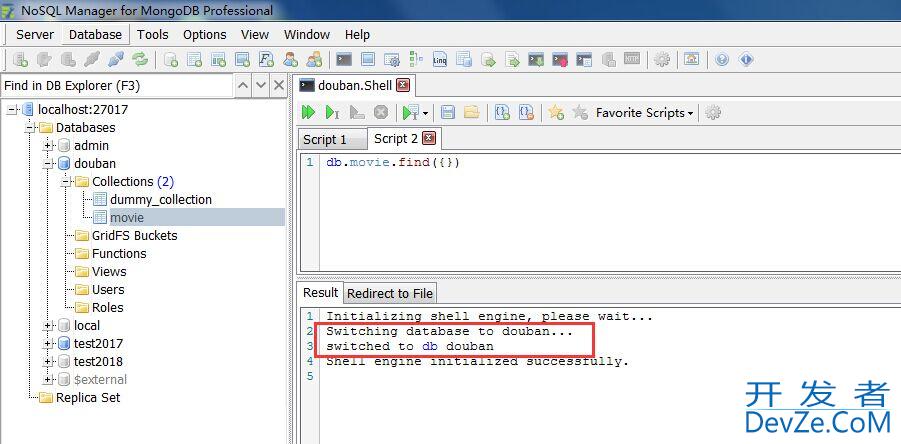Click the blue Info (i) toolbar icon
Viewport: 901px width, 444px height.
tap(746, 59)
